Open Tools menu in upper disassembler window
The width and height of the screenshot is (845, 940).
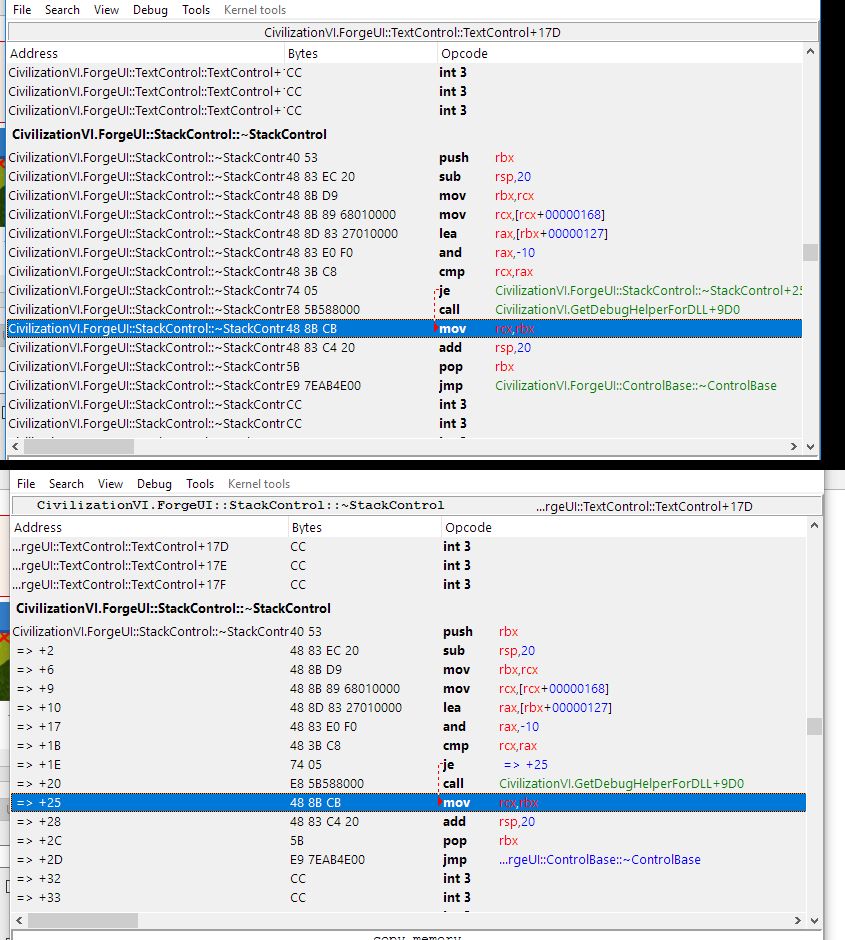(196, 10)
